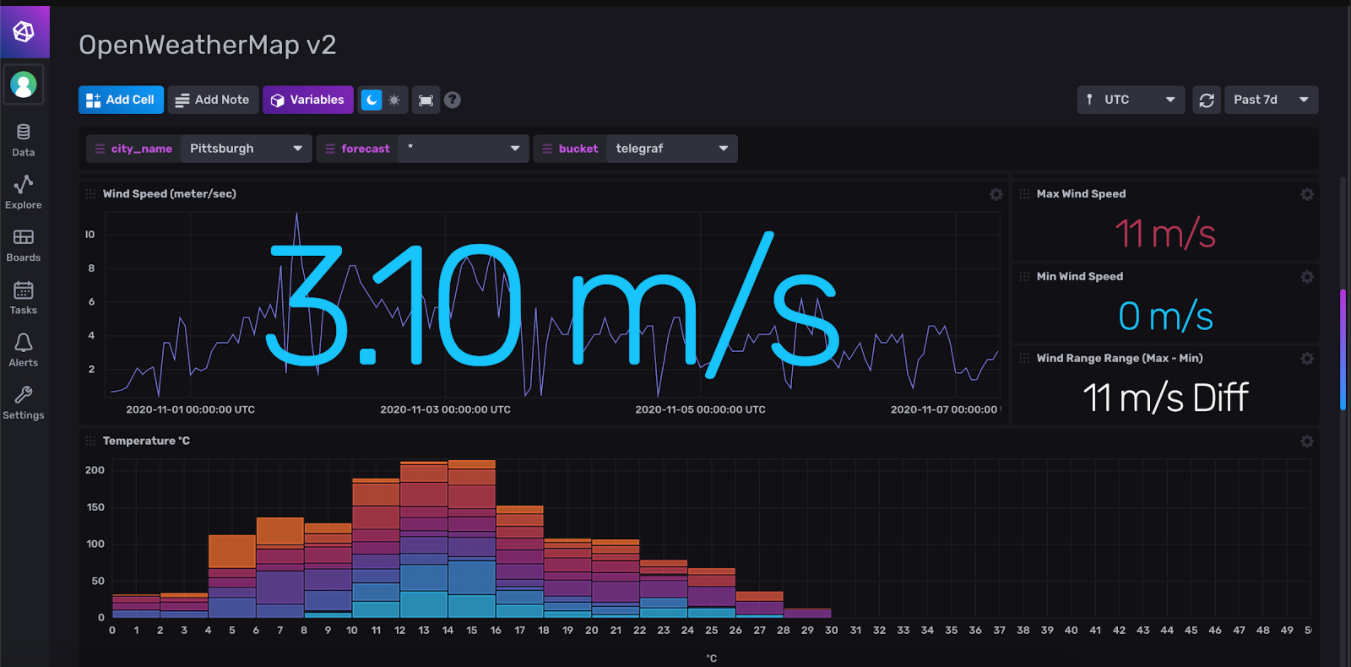Click the Add Cell button
Viewport: 1351px width, 667px height.
point(121,100)
